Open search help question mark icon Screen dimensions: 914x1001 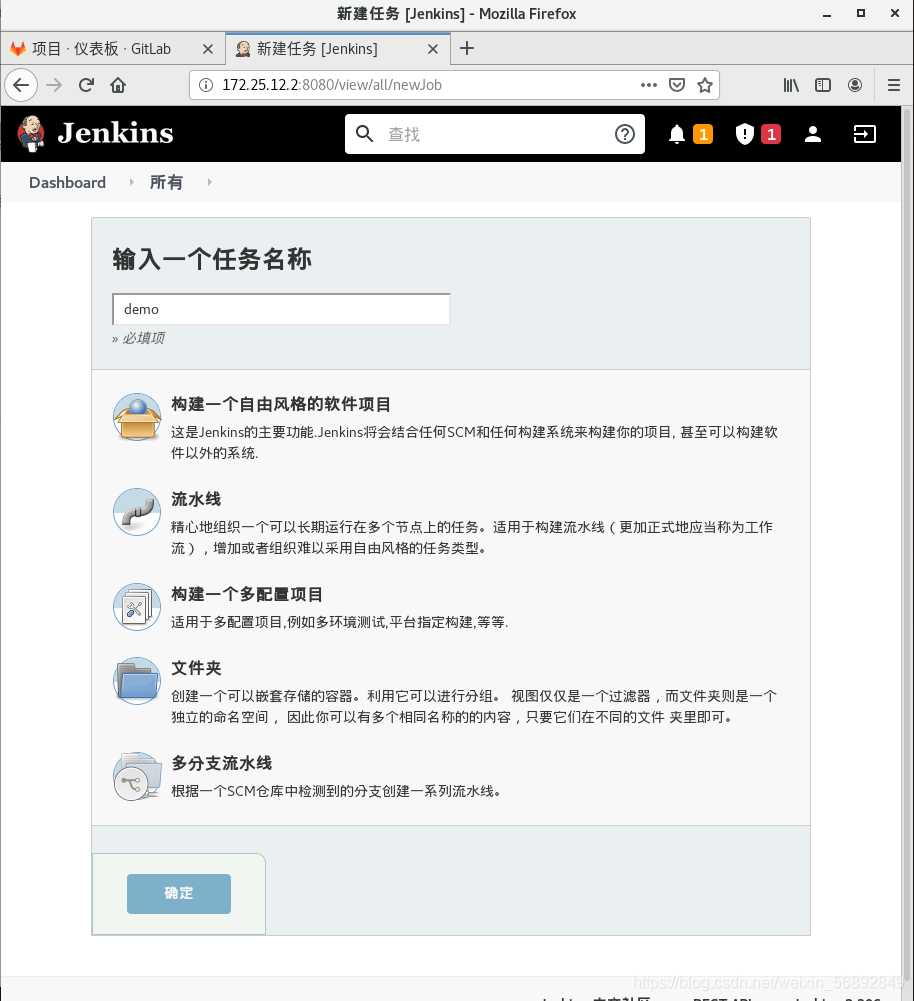coord(625,134)
